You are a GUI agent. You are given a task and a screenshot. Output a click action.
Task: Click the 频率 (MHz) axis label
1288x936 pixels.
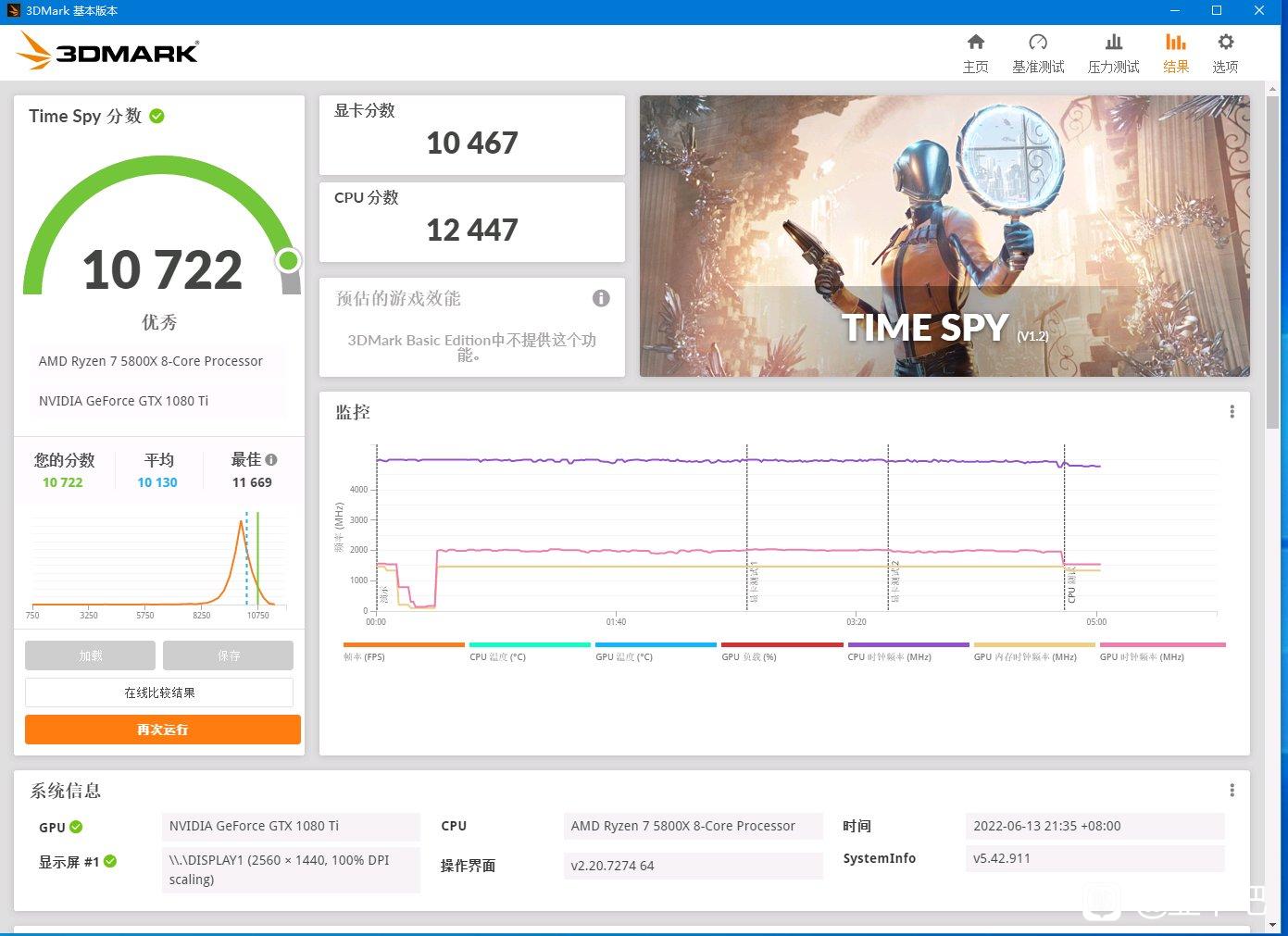(x=340, y=528)
